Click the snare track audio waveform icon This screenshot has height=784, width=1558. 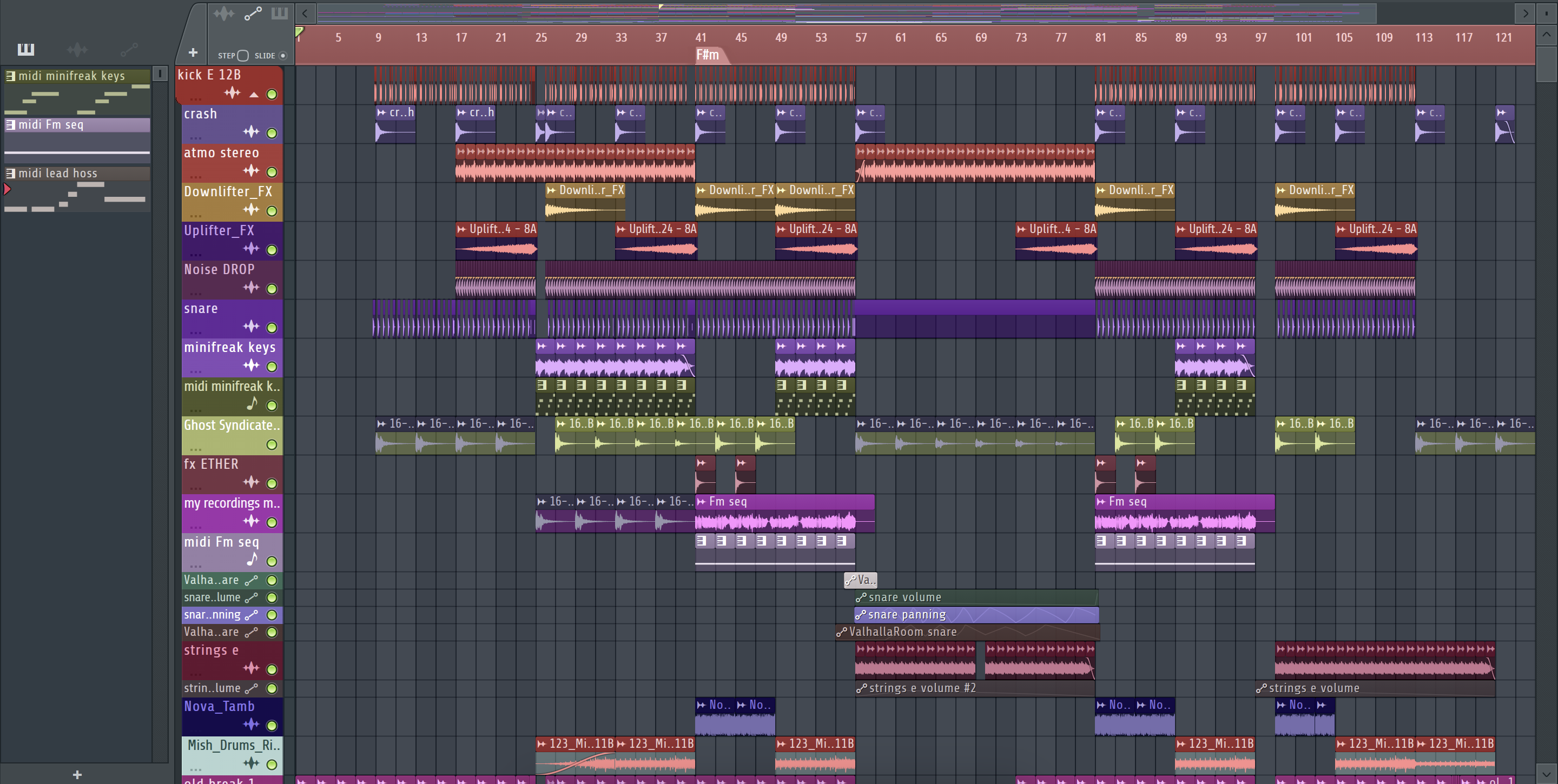coord(251,327)
